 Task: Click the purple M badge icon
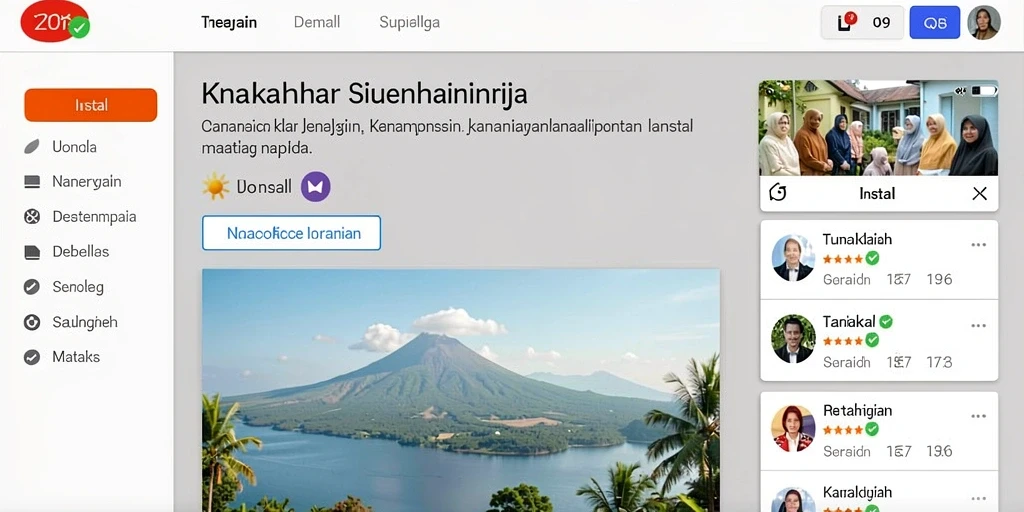(x=315, y=187)
